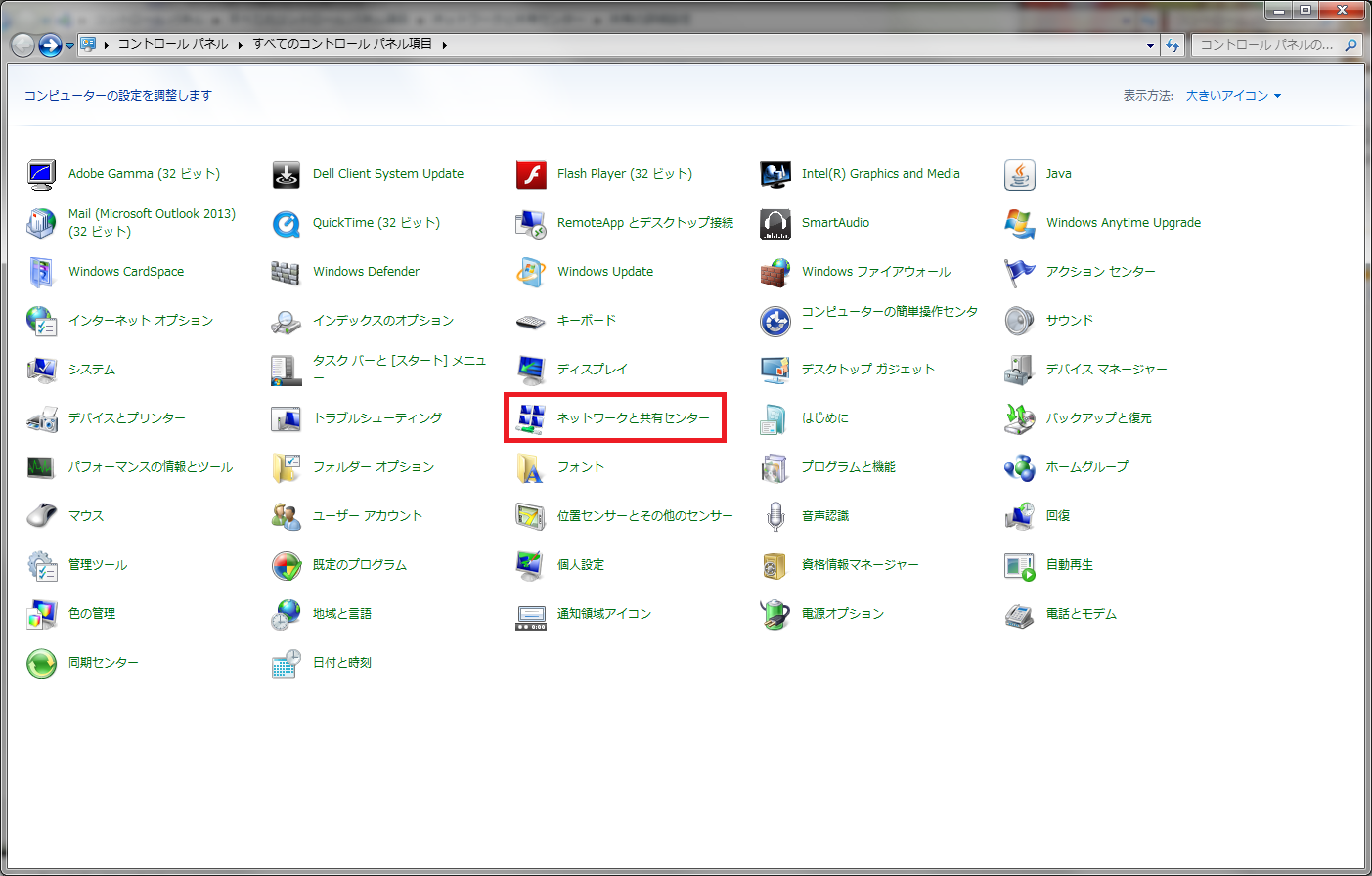
Task: Open タスク バーと [スタート] メニュー link
Action: [x=399, y=370]
